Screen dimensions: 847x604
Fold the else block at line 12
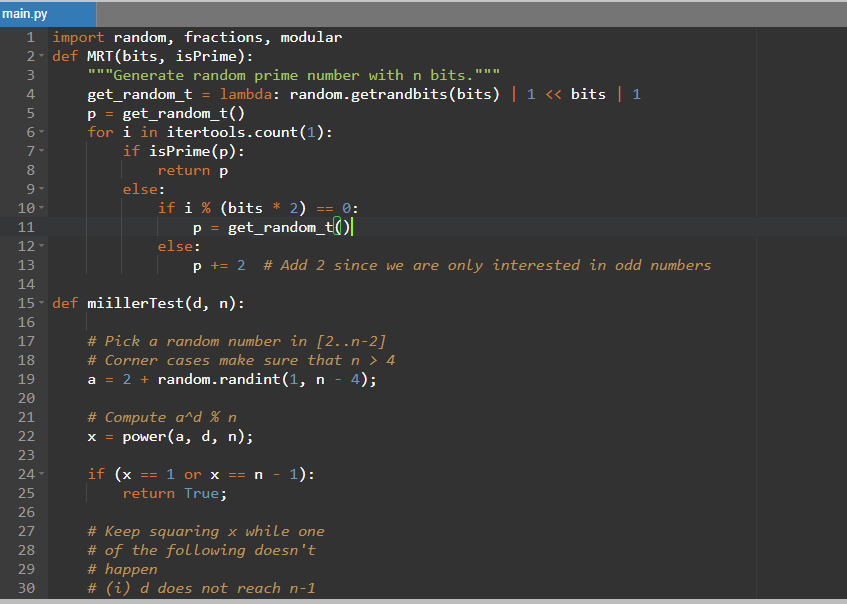point(43,247)
